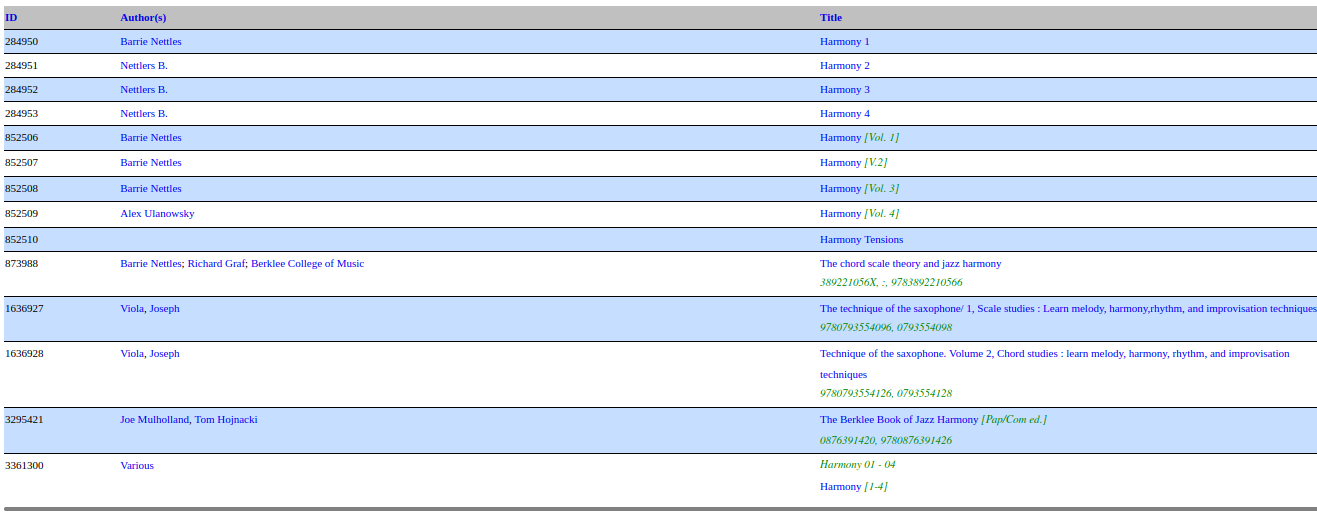Click ISBN text 9780793554096, 0793554098

(x=886, y=327)
